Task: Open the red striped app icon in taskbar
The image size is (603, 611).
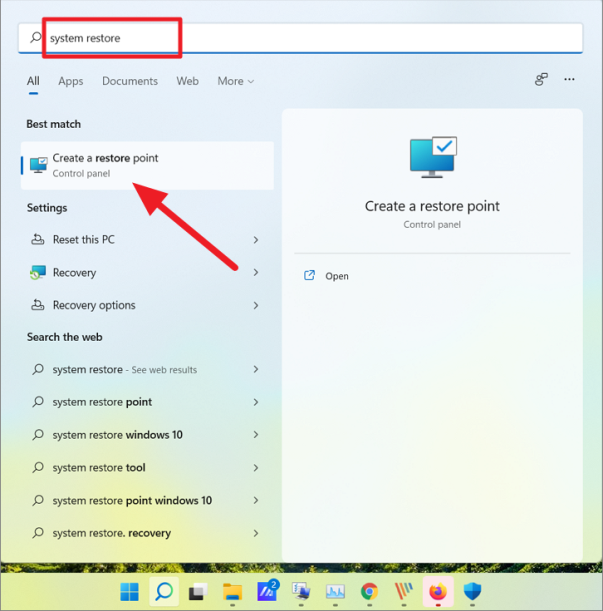Action: coord(404,592)
